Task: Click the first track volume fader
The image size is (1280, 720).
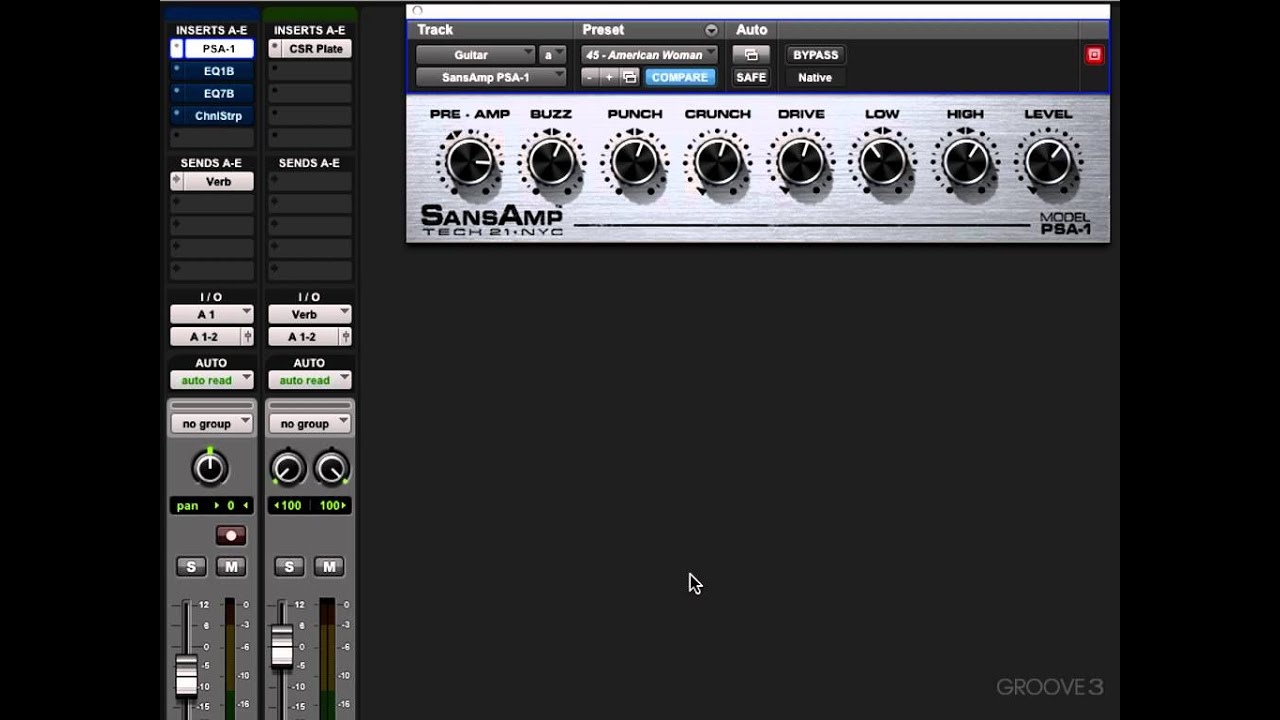Action: (x=187, y=677)
